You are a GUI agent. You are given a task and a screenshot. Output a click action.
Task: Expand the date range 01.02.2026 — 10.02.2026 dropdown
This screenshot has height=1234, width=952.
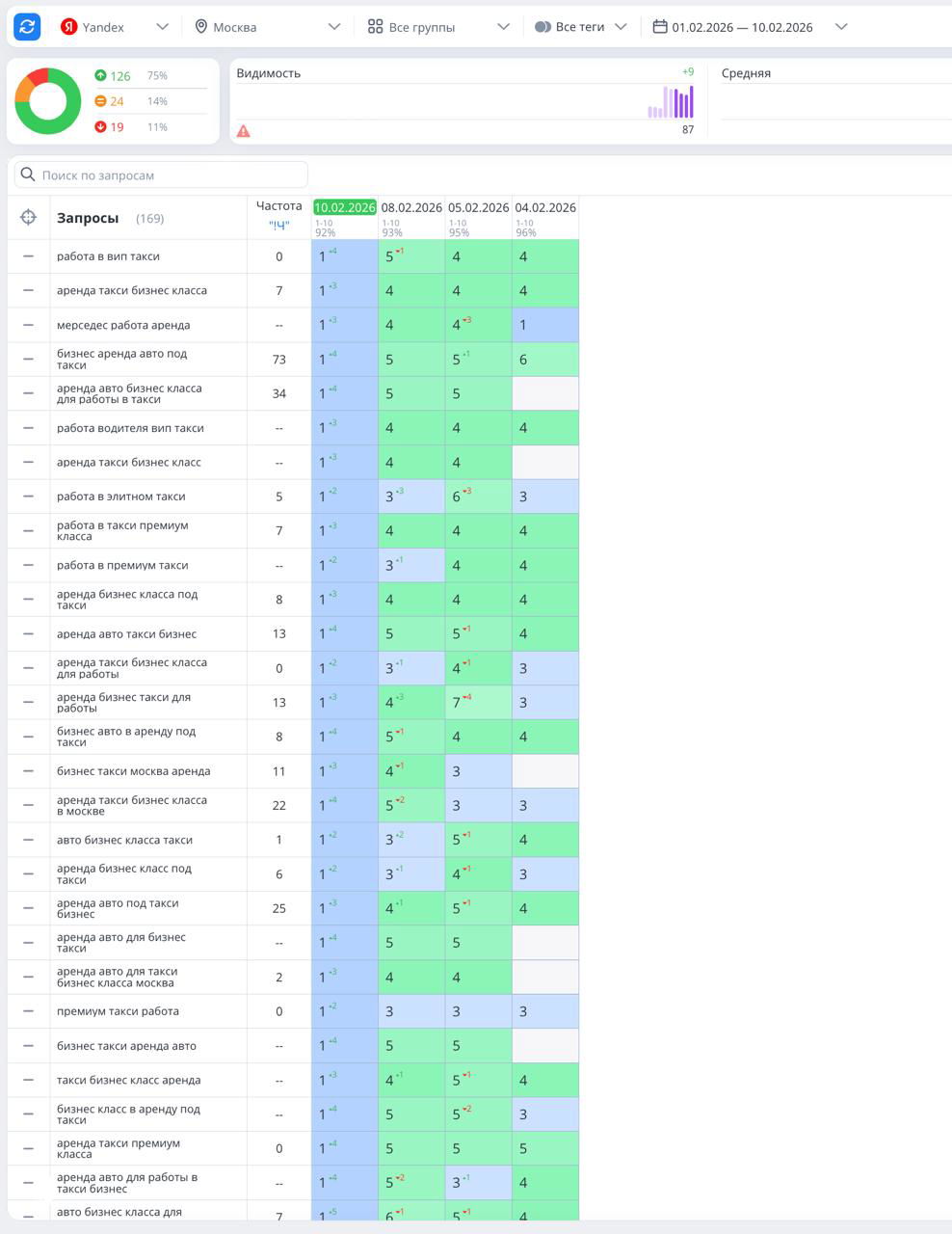(840, 27)
